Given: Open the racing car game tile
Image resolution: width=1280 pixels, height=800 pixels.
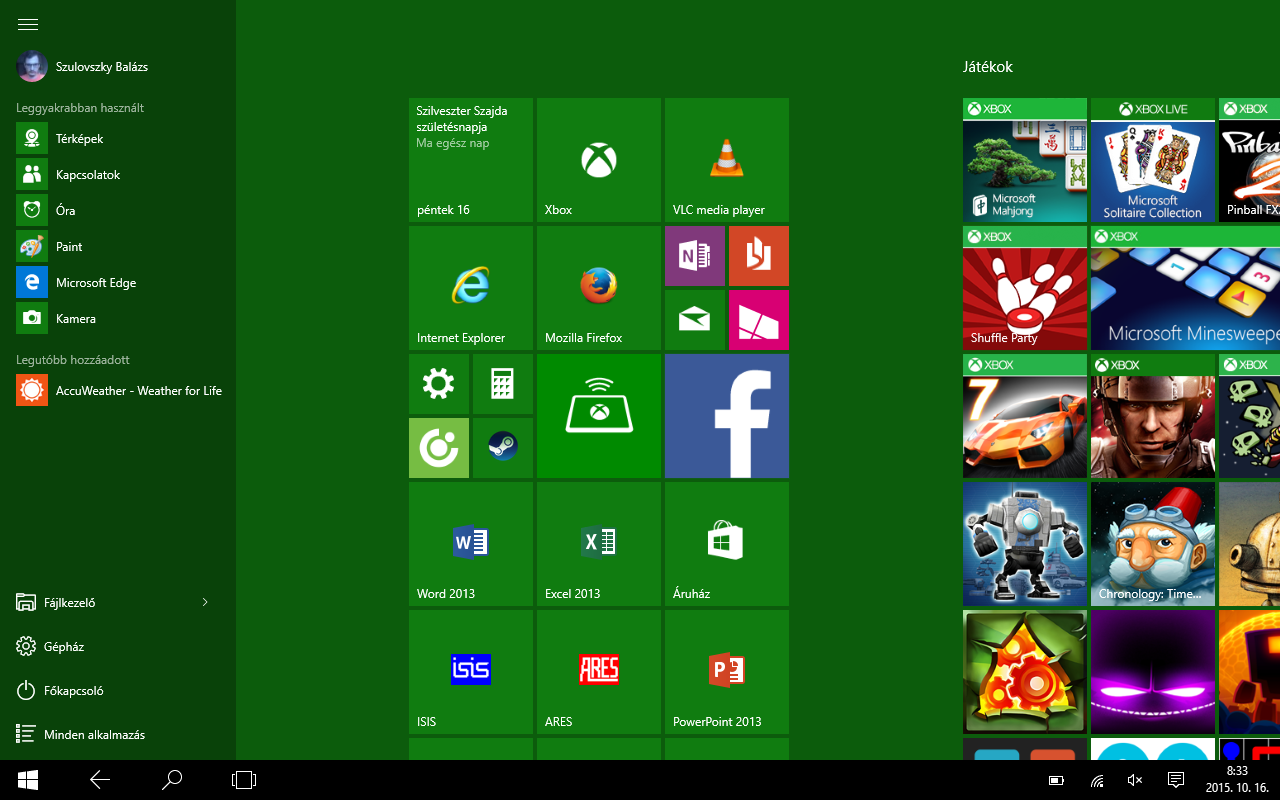Looking at the screenshot, I should click(1025, 416).
